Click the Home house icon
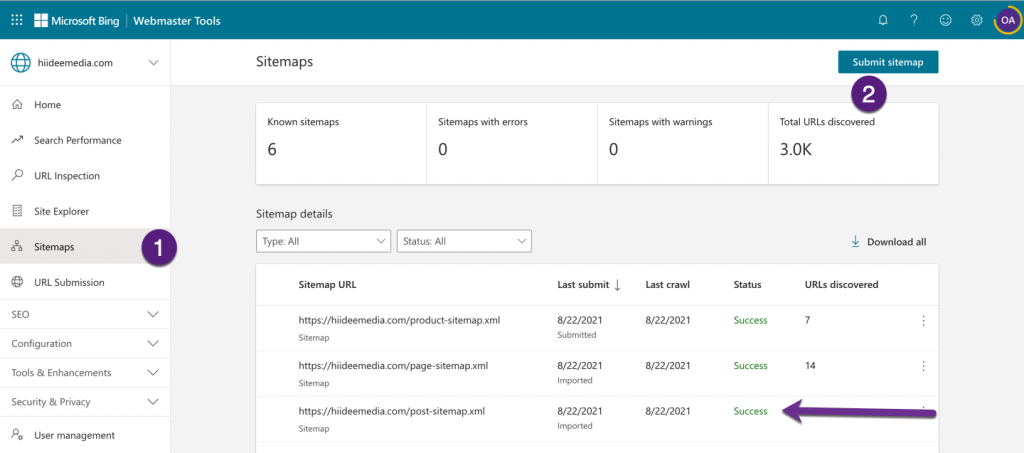Viewport: 1024px width, 453px height. point(18,104)
